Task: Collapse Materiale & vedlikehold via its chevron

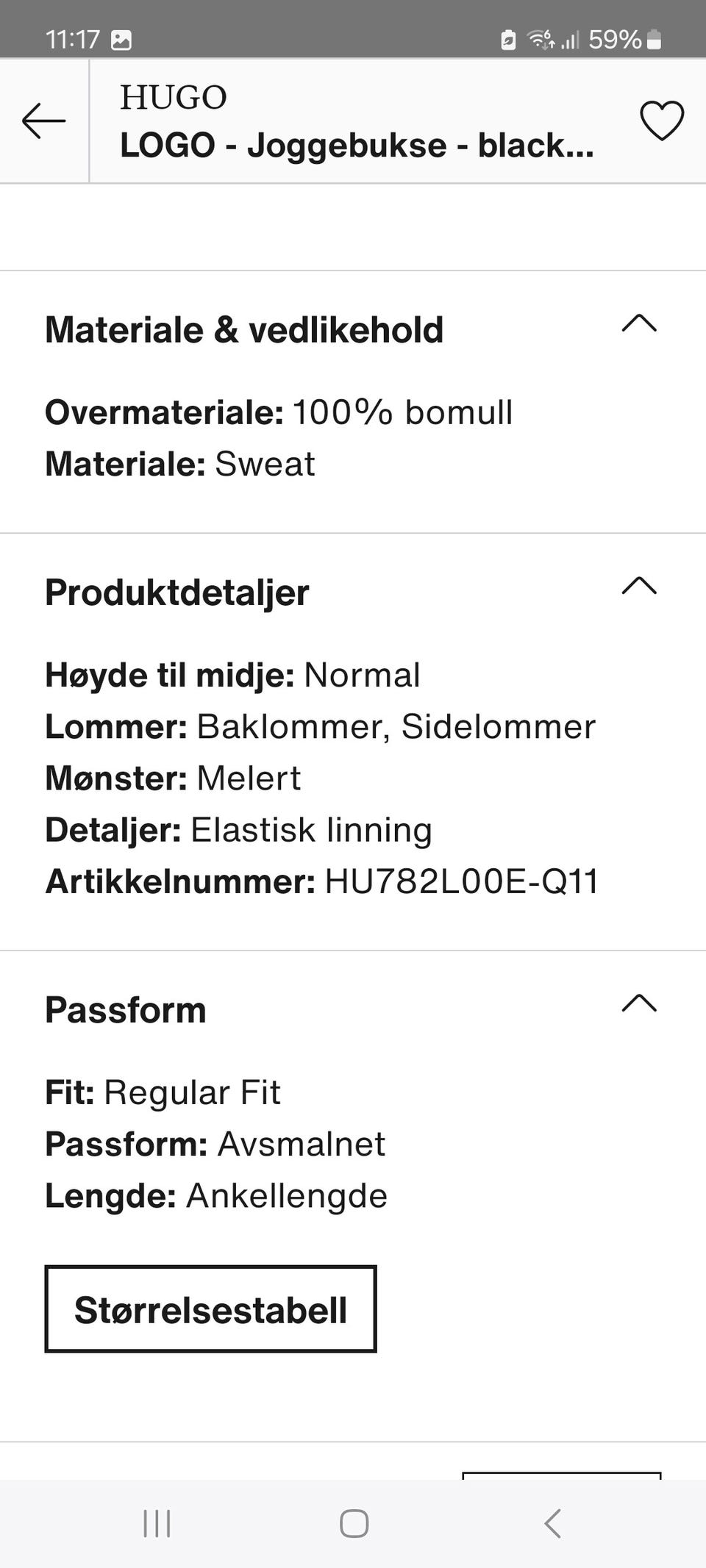Action: tap(639, 323)
